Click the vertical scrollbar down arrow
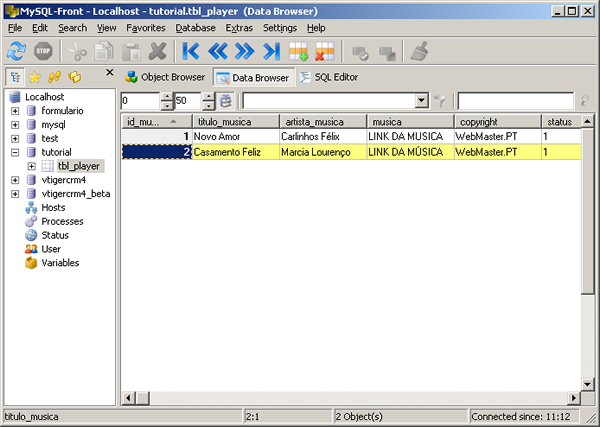This screenshot has height=427, width=600. pos(587,384)
